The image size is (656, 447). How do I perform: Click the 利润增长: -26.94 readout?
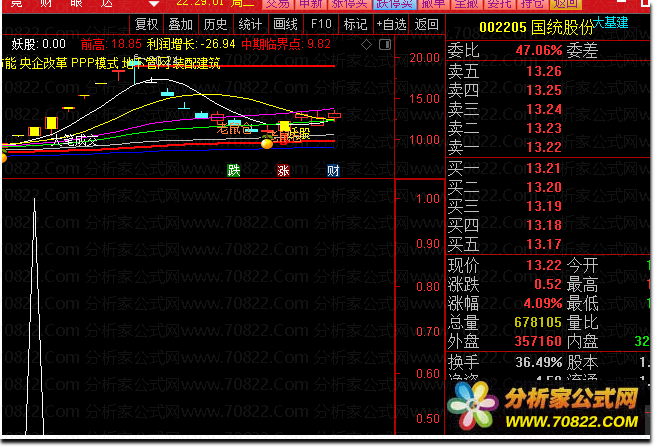(x=191, y=44)
